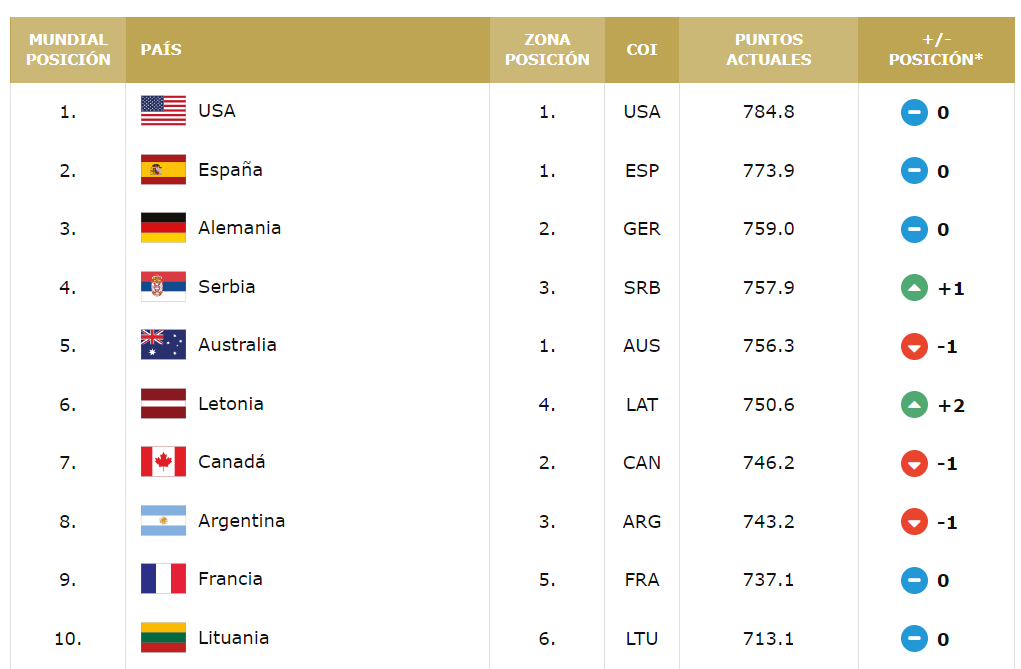The width and height of the screenshot is (1021, 669).
Task: Sort by the Mundial Posición column header
Action: (68, 50)
